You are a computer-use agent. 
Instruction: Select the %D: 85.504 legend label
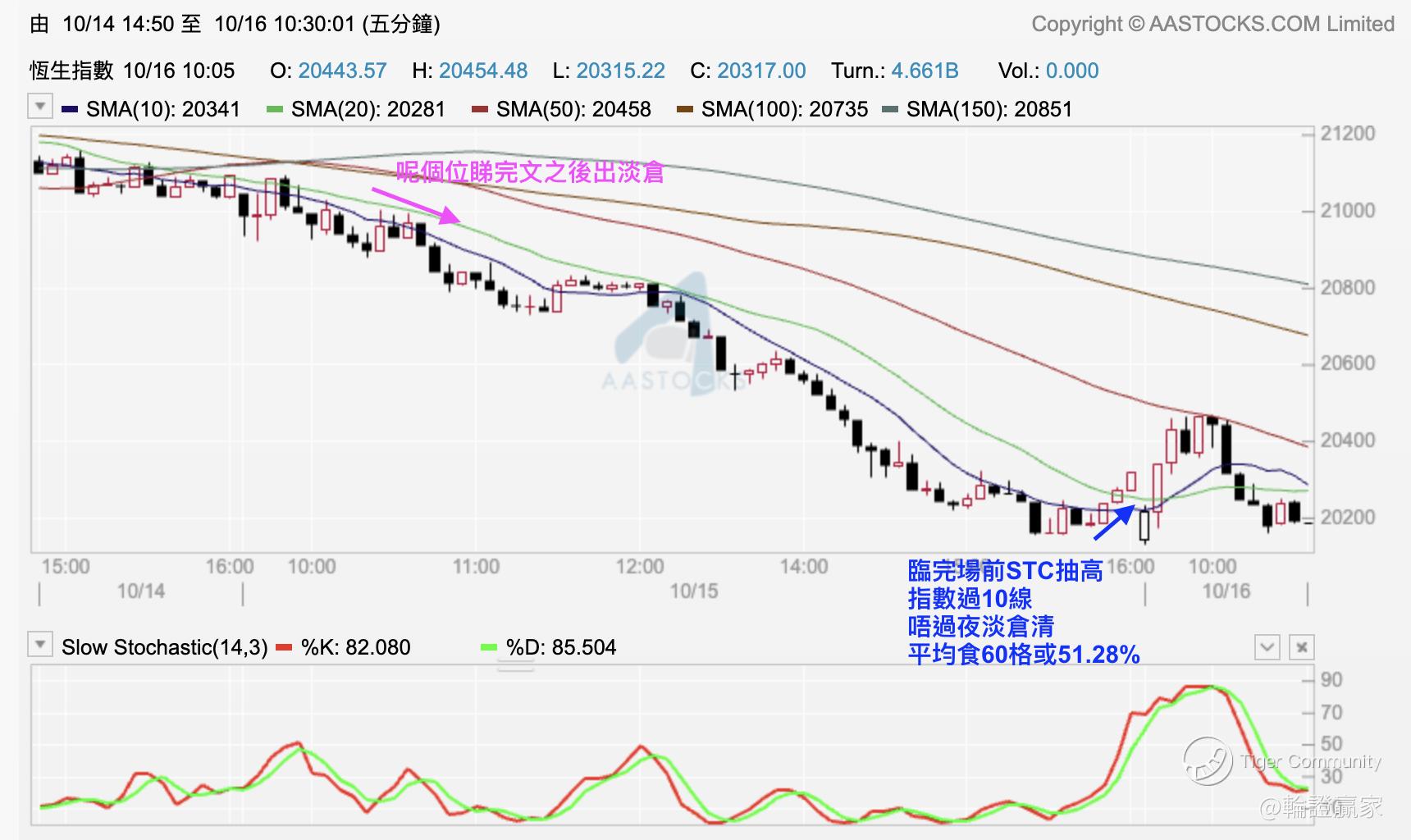click(560, 647)
